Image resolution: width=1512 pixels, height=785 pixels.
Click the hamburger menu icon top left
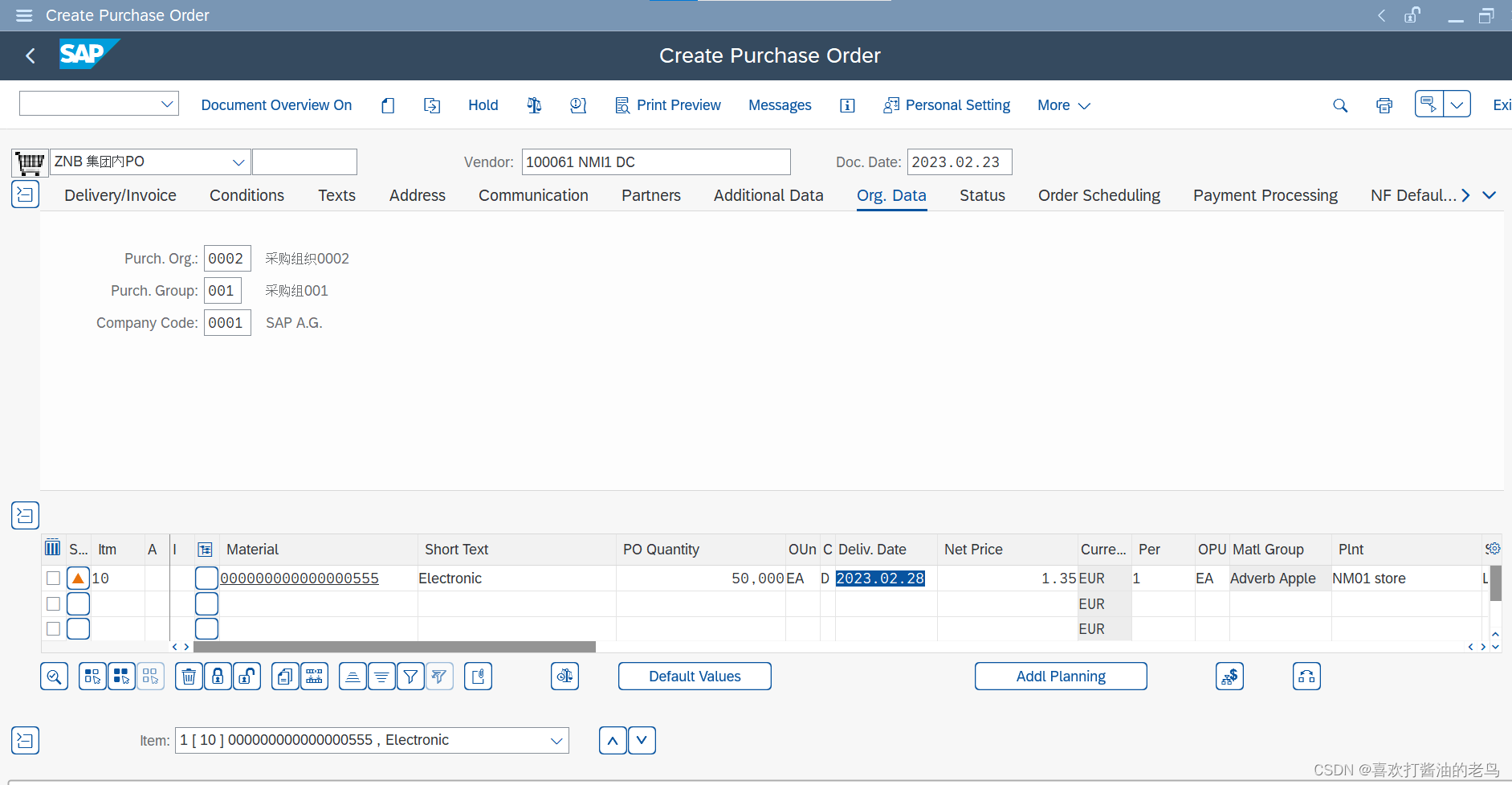tap(23, 15)
